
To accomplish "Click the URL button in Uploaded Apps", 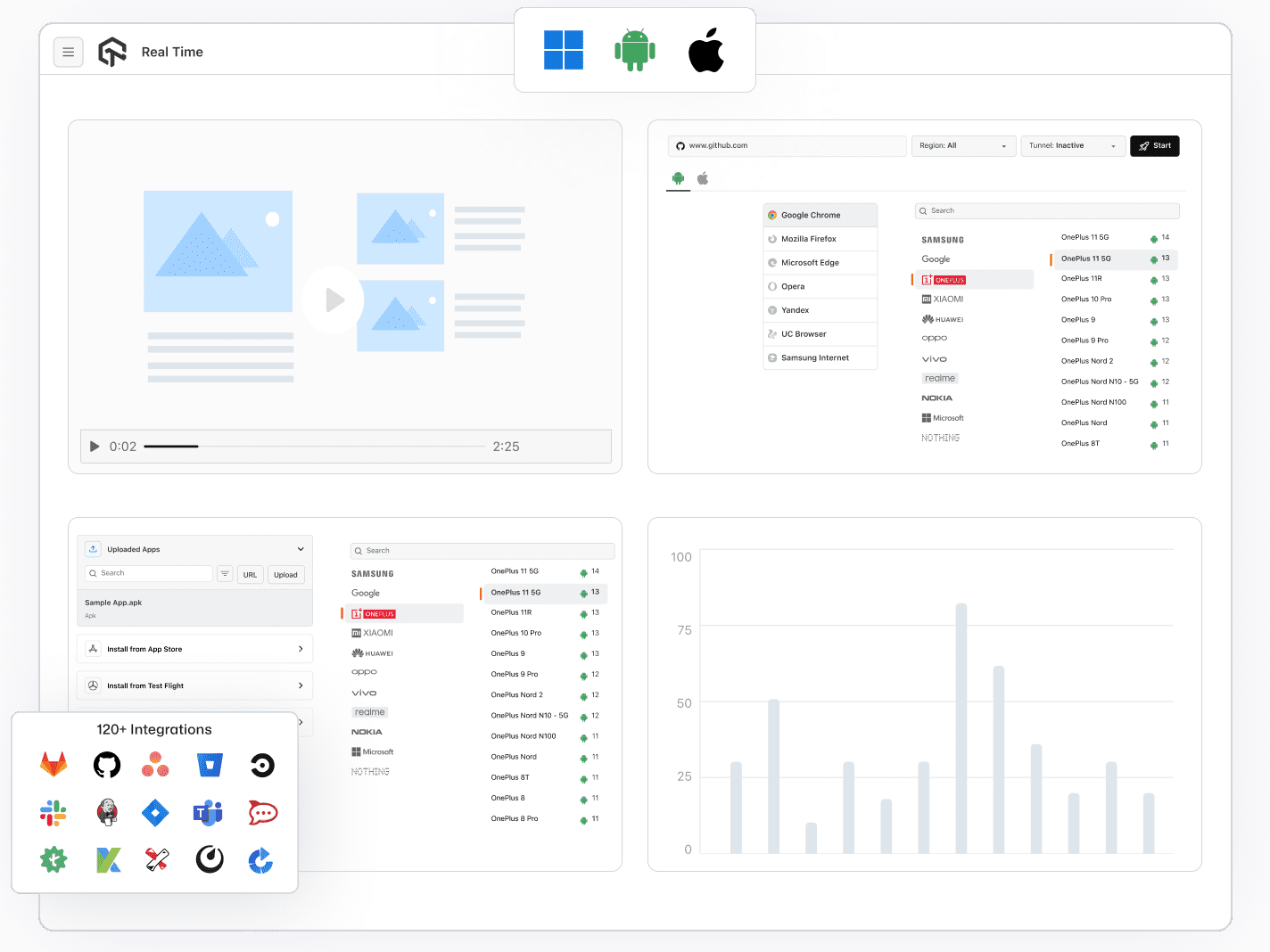I will [x=250, y=575].
